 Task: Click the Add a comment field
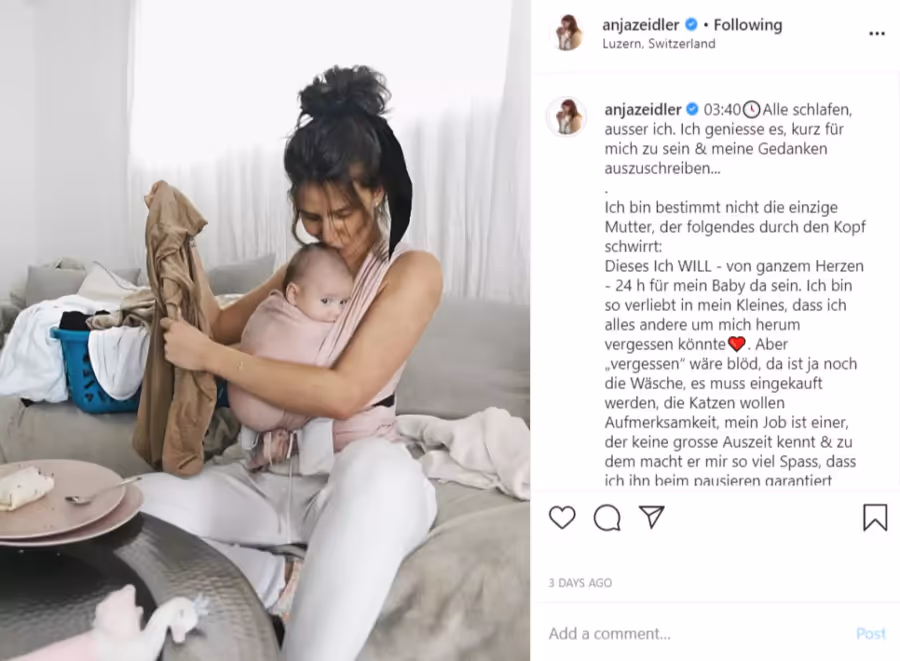(695, 633)
